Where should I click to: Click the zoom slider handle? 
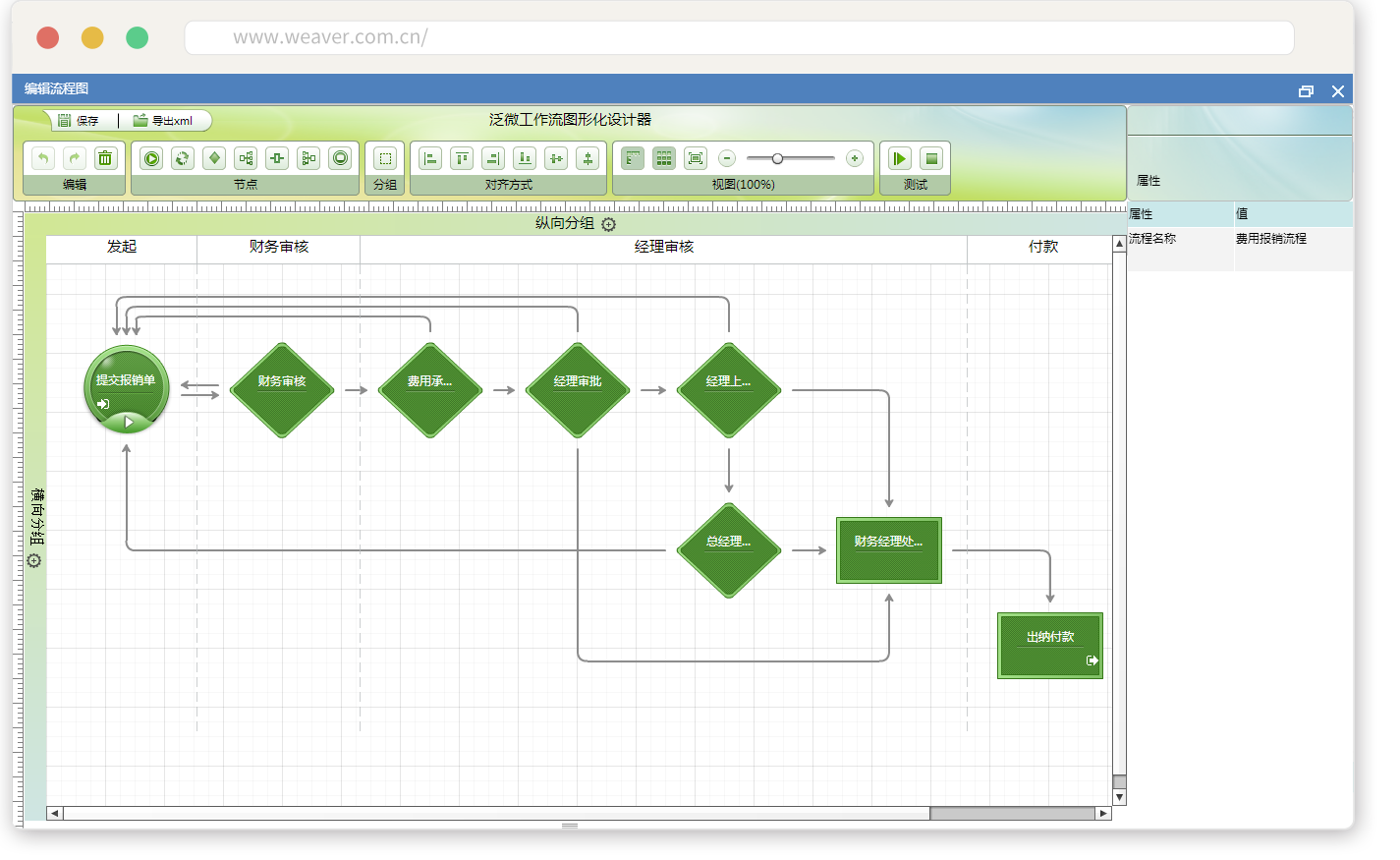[777, 158]
